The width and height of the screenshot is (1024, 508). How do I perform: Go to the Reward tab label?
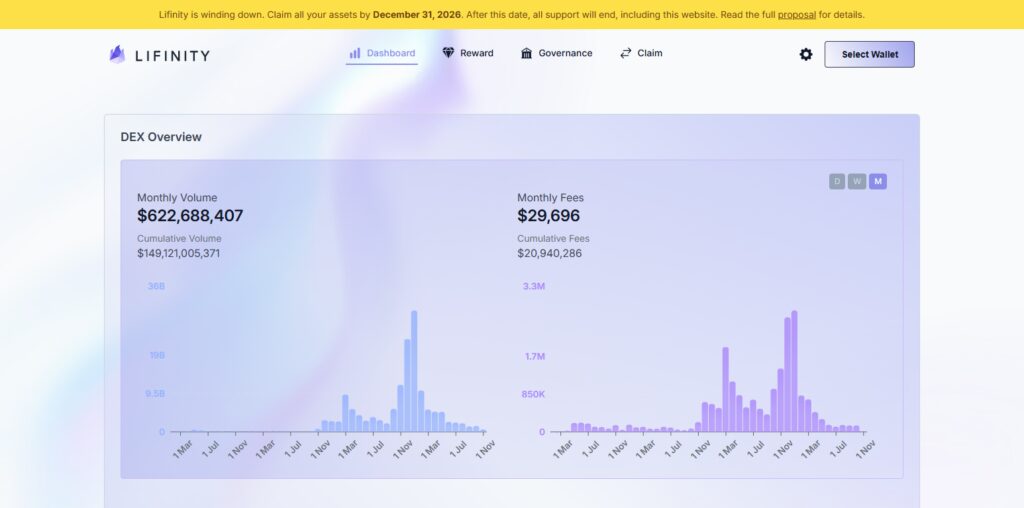[477, 53]
